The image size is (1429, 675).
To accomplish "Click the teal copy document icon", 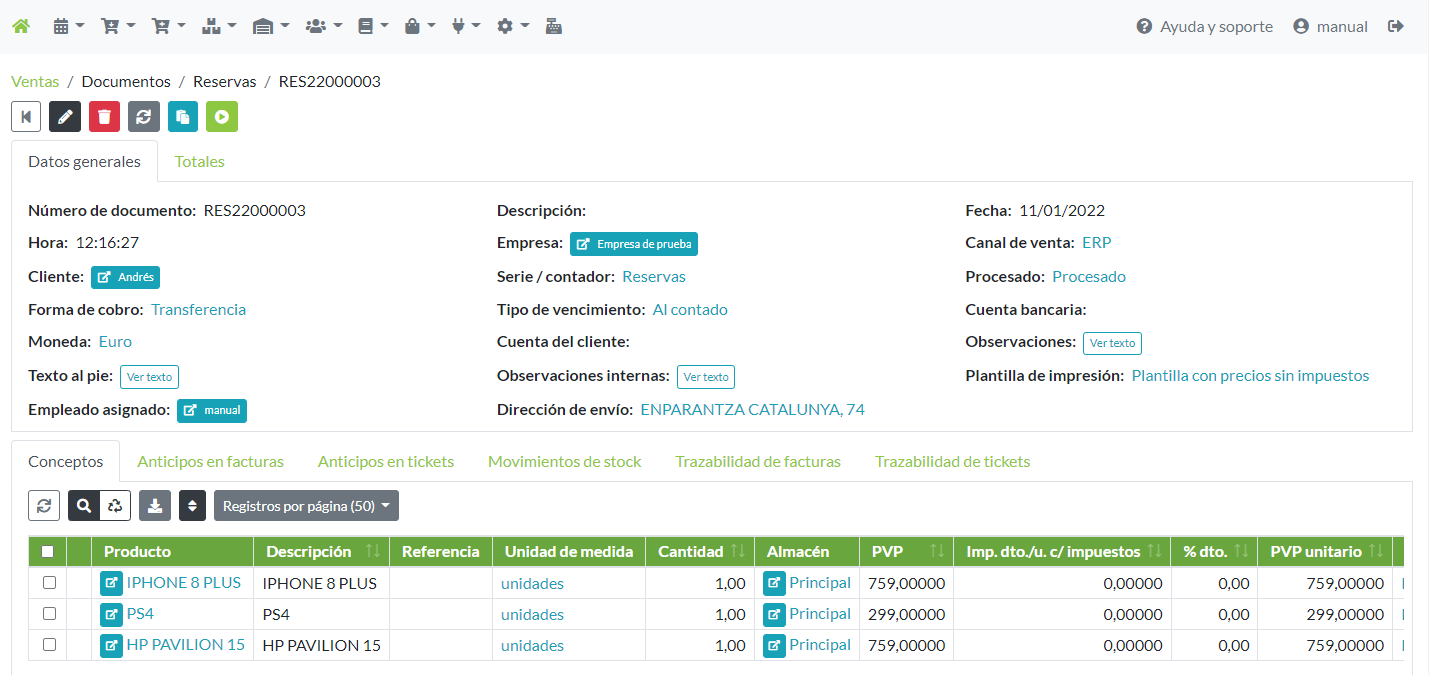I will point(183,117).
